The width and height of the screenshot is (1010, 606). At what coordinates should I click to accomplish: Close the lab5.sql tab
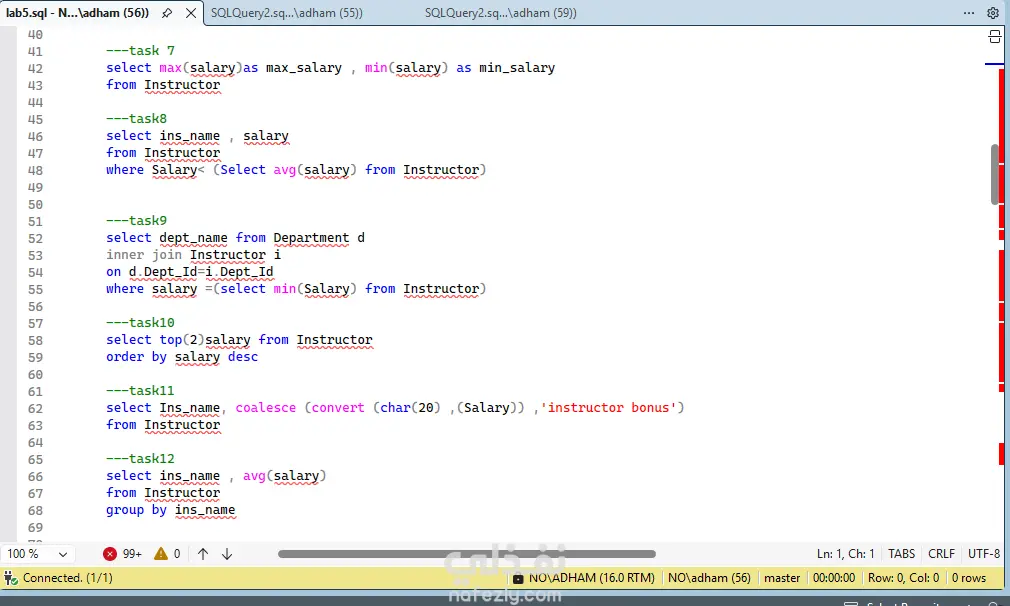[x=191, y=13]
